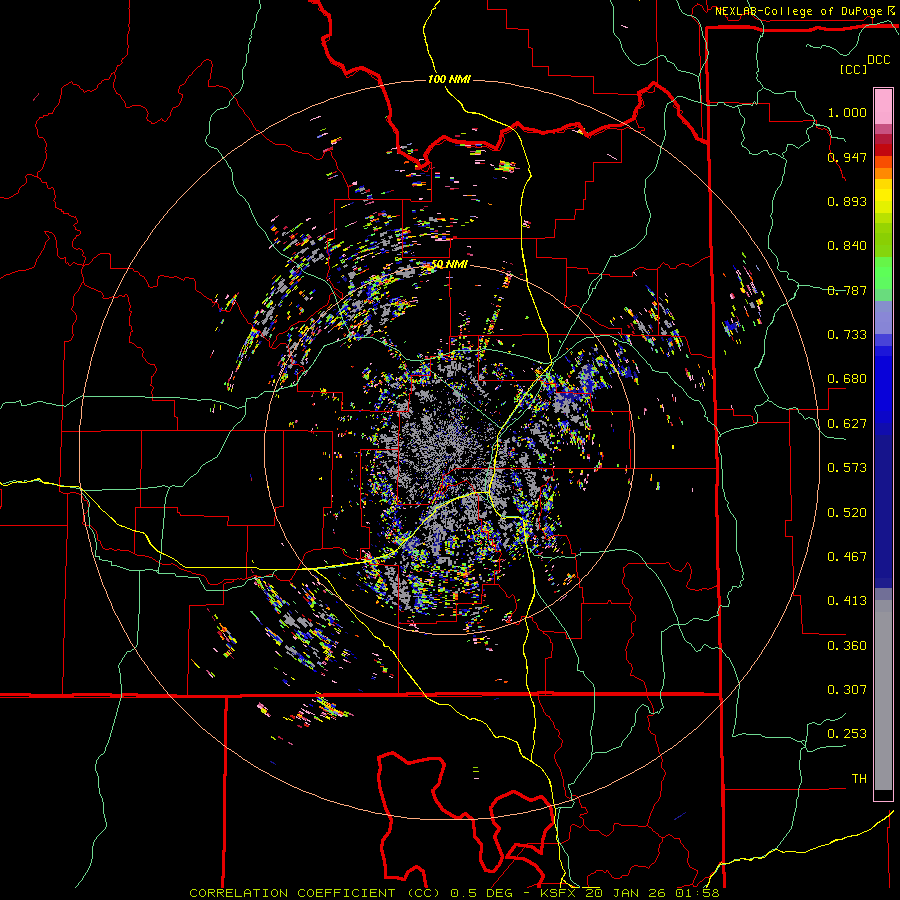
Task: Click the bright green color bar segment
Action: click(883, 273)
